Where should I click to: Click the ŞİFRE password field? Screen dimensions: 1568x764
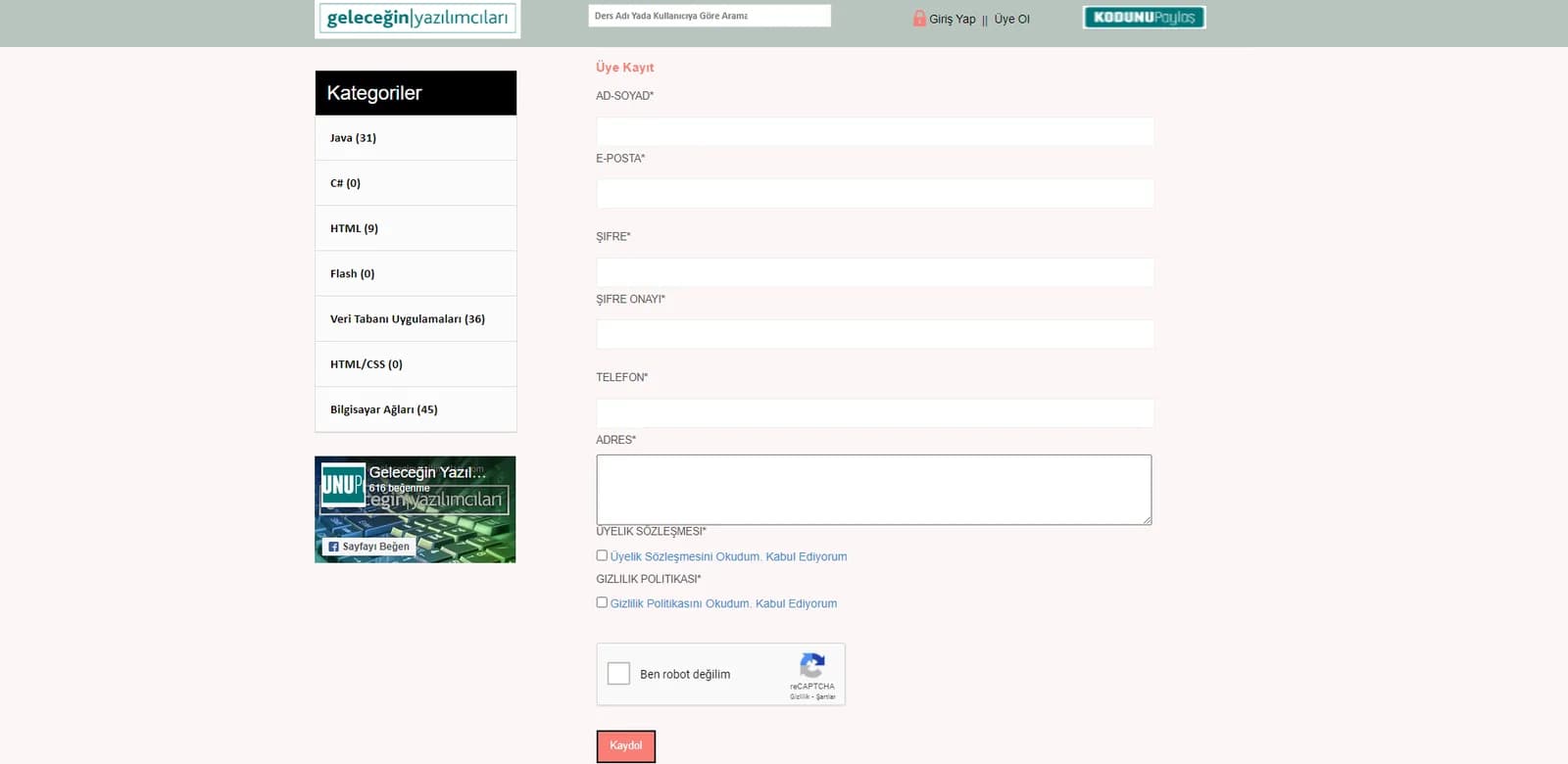875,272
